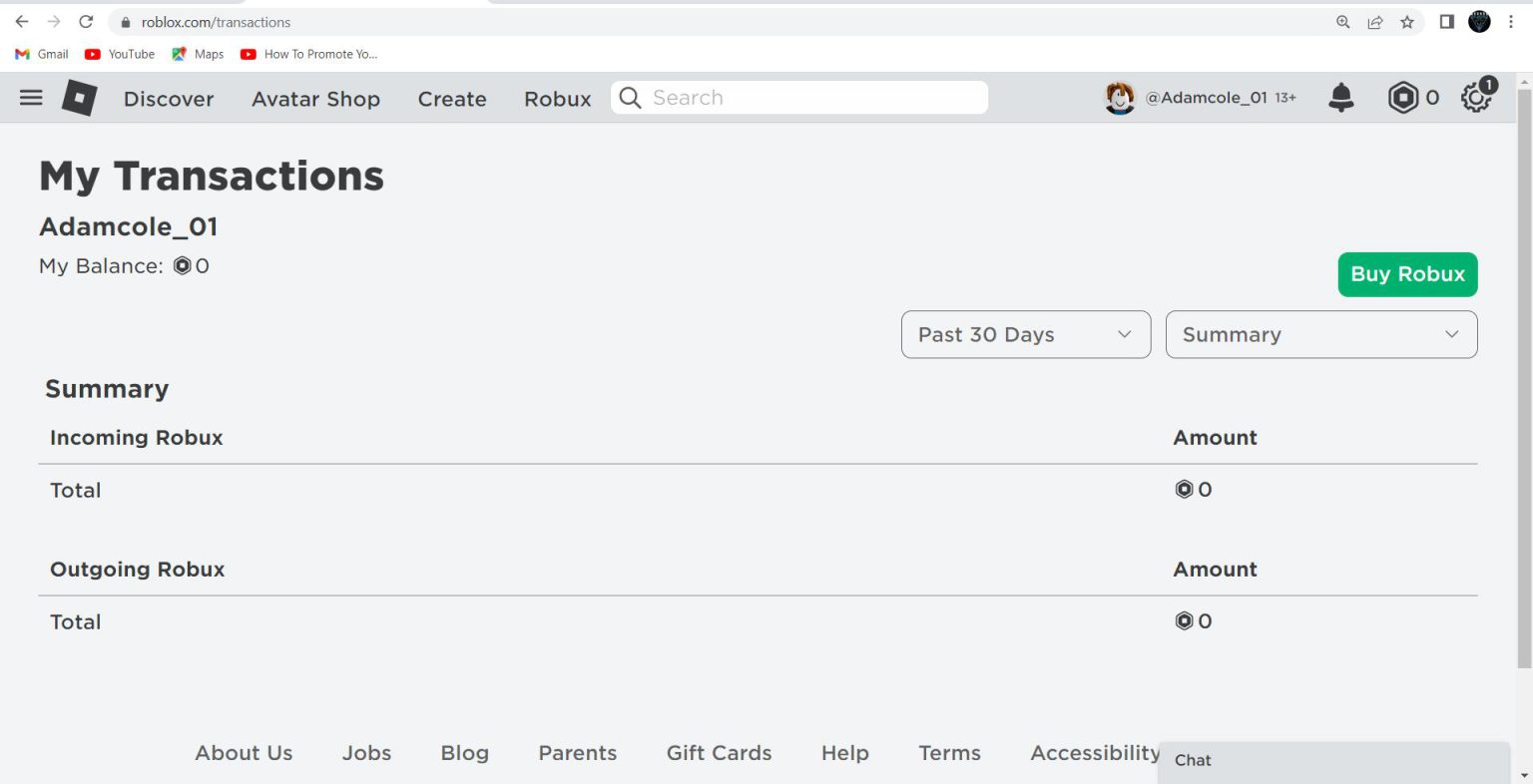Expand the Summary view selector
Viewport: 1533px width, 784px height.
click(1321, 334)
